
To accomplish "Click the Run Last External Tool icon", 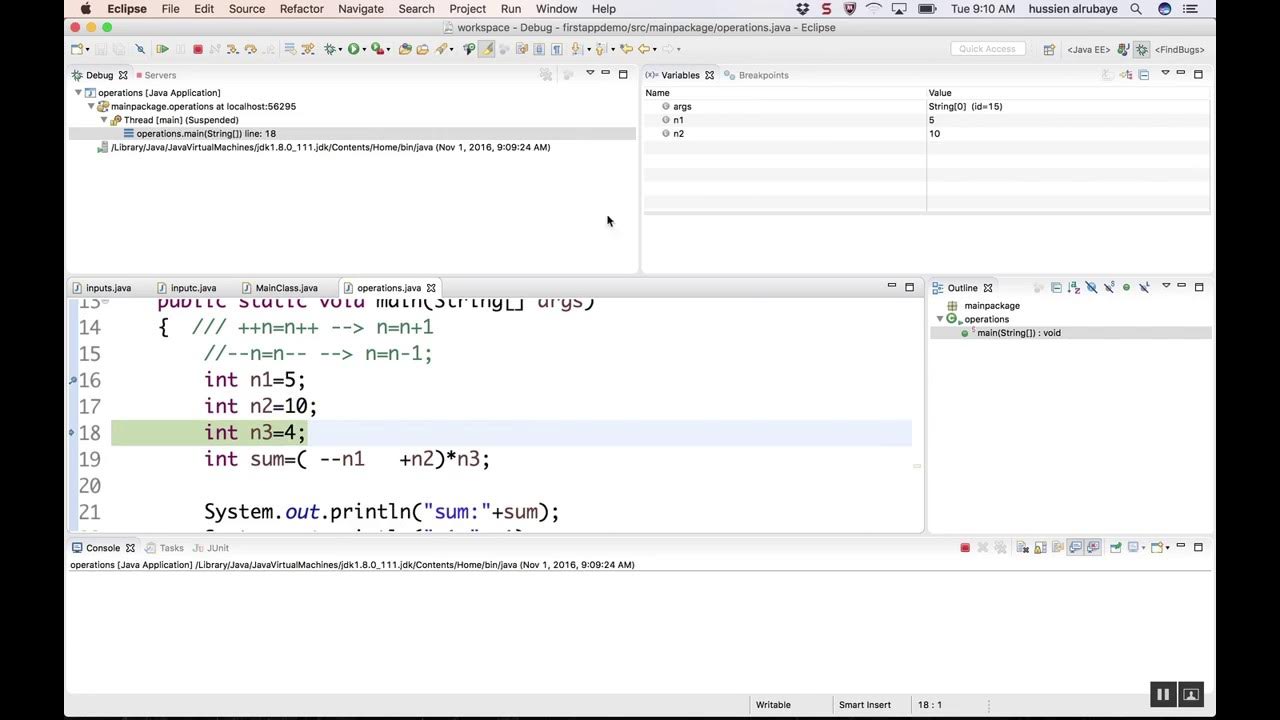I will point(376,49).
